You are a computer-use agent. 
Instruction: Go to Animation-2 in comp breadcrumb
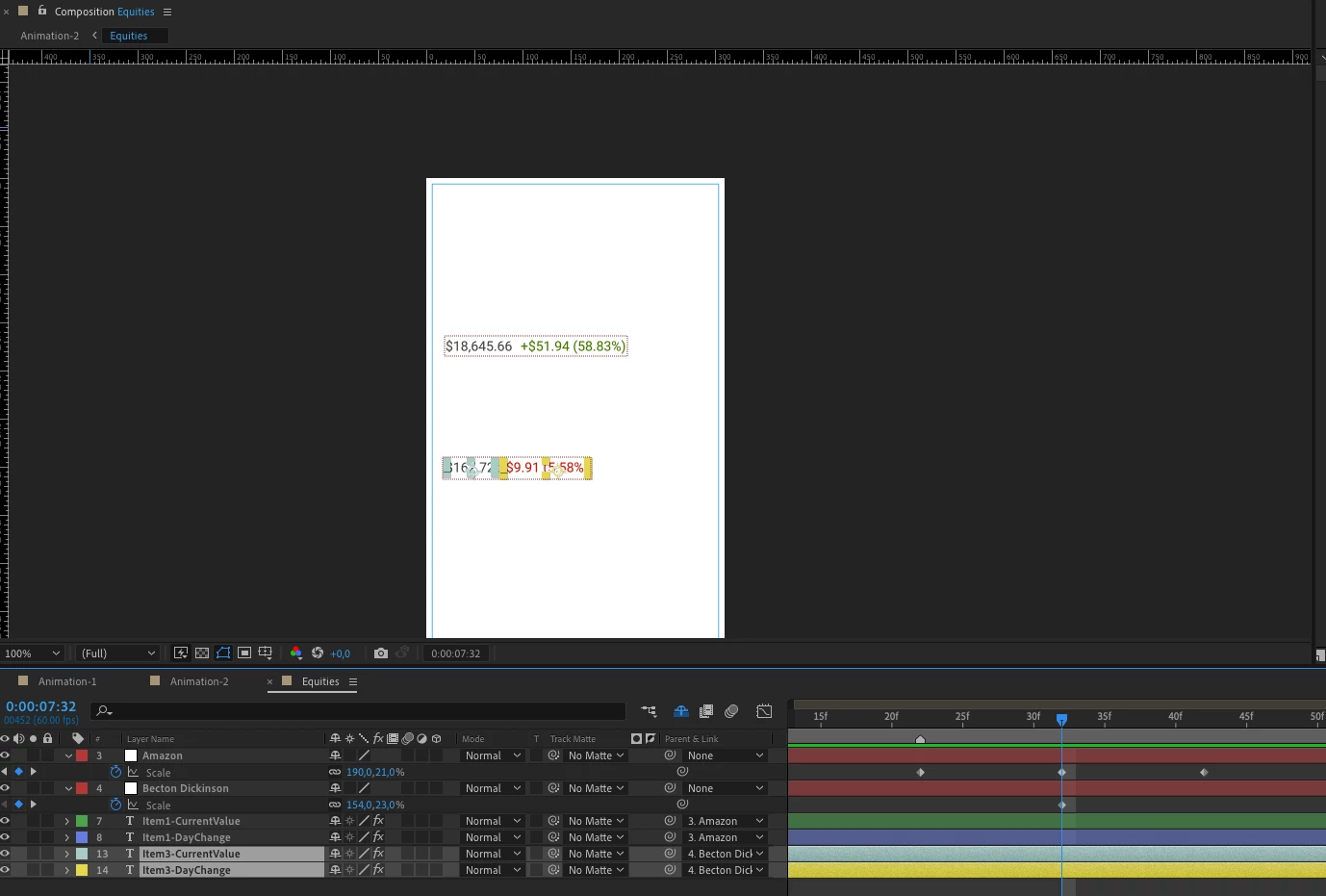50,36
